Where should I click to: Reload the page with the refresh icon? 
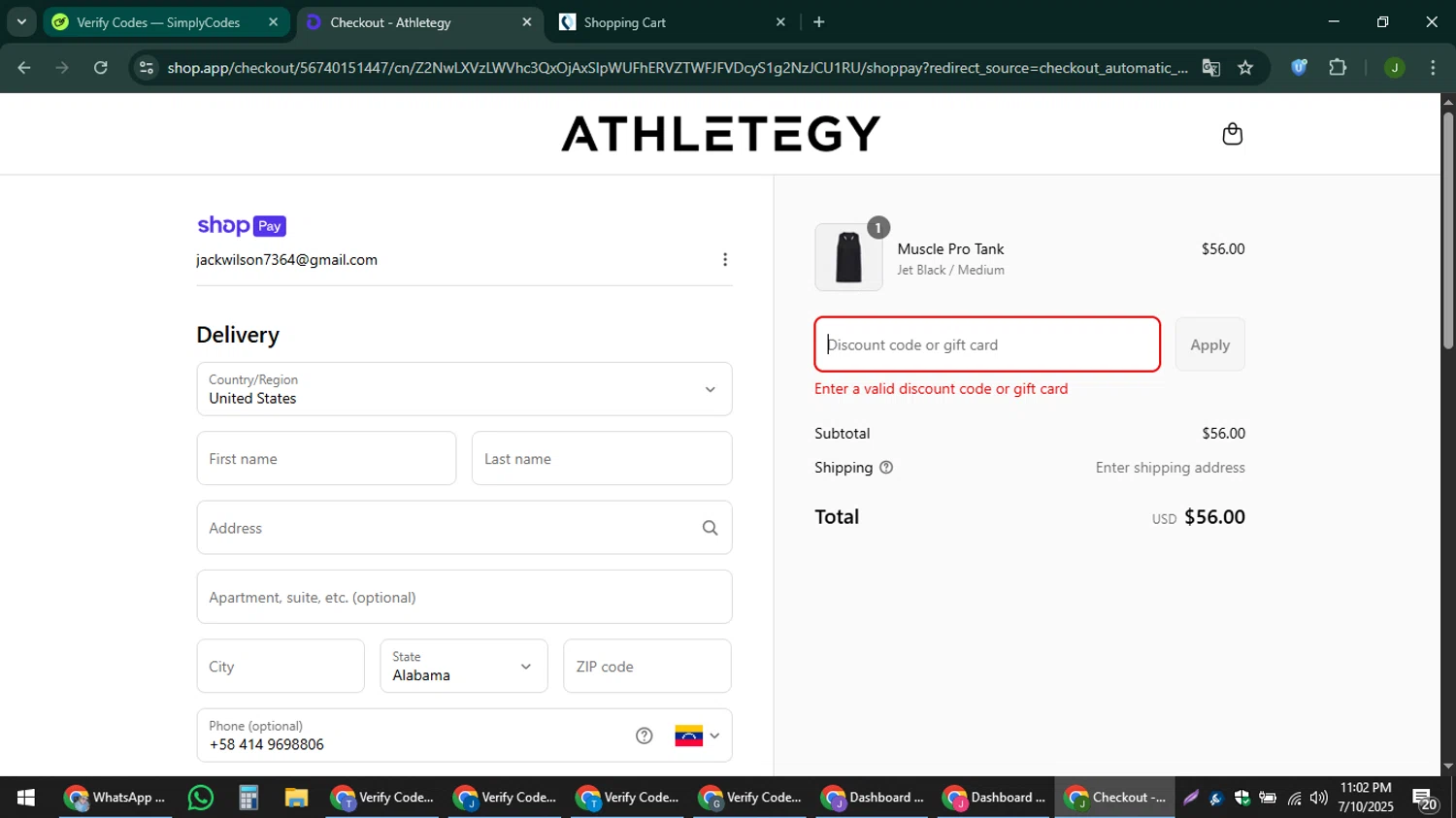coord(100,68)
